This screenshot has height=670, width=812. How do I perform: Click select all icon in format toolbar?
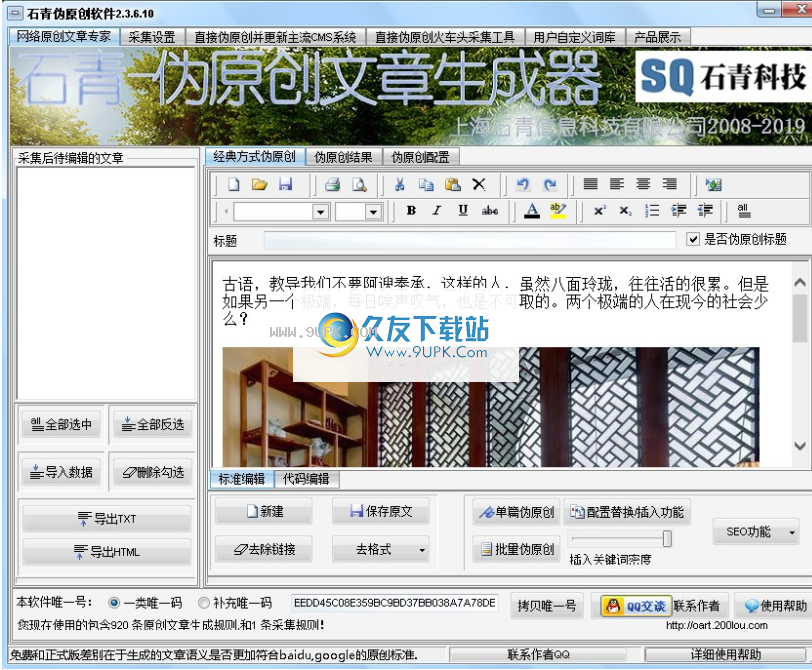(743, 210)
